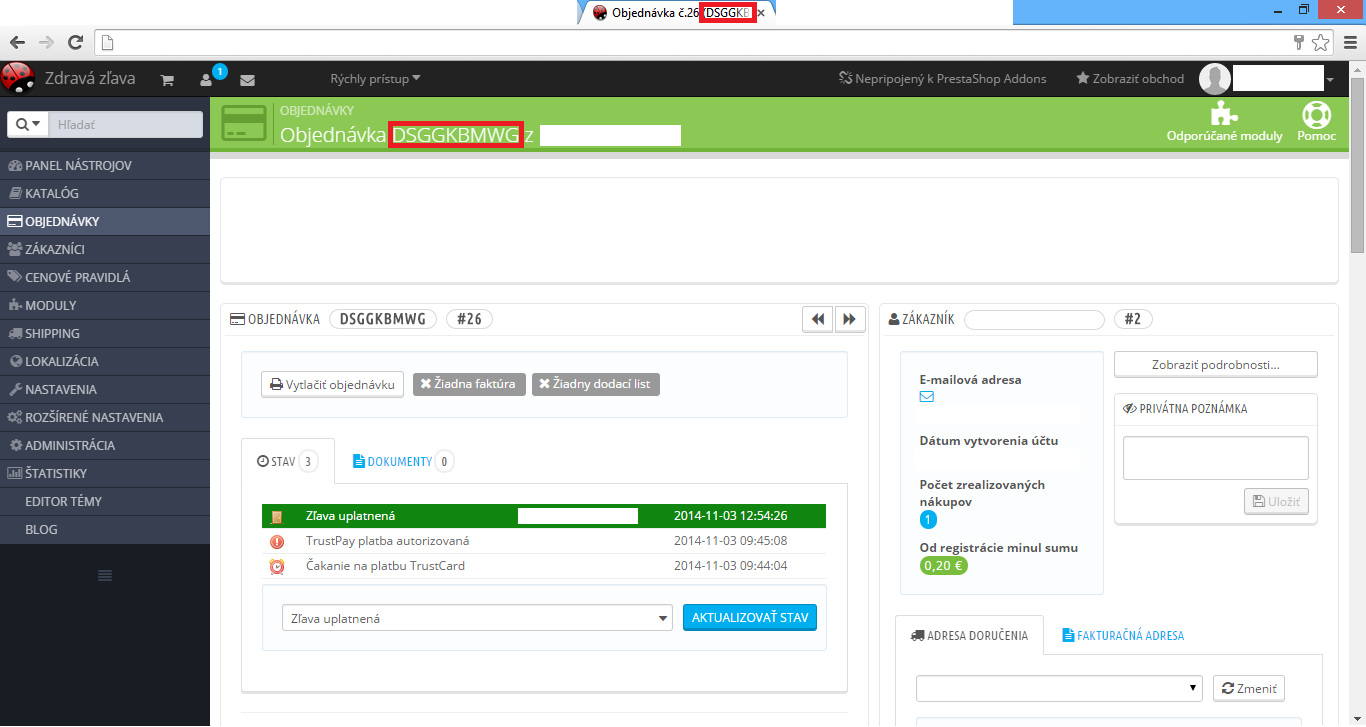Open the delivery address dropdown

coord(1060,688)
